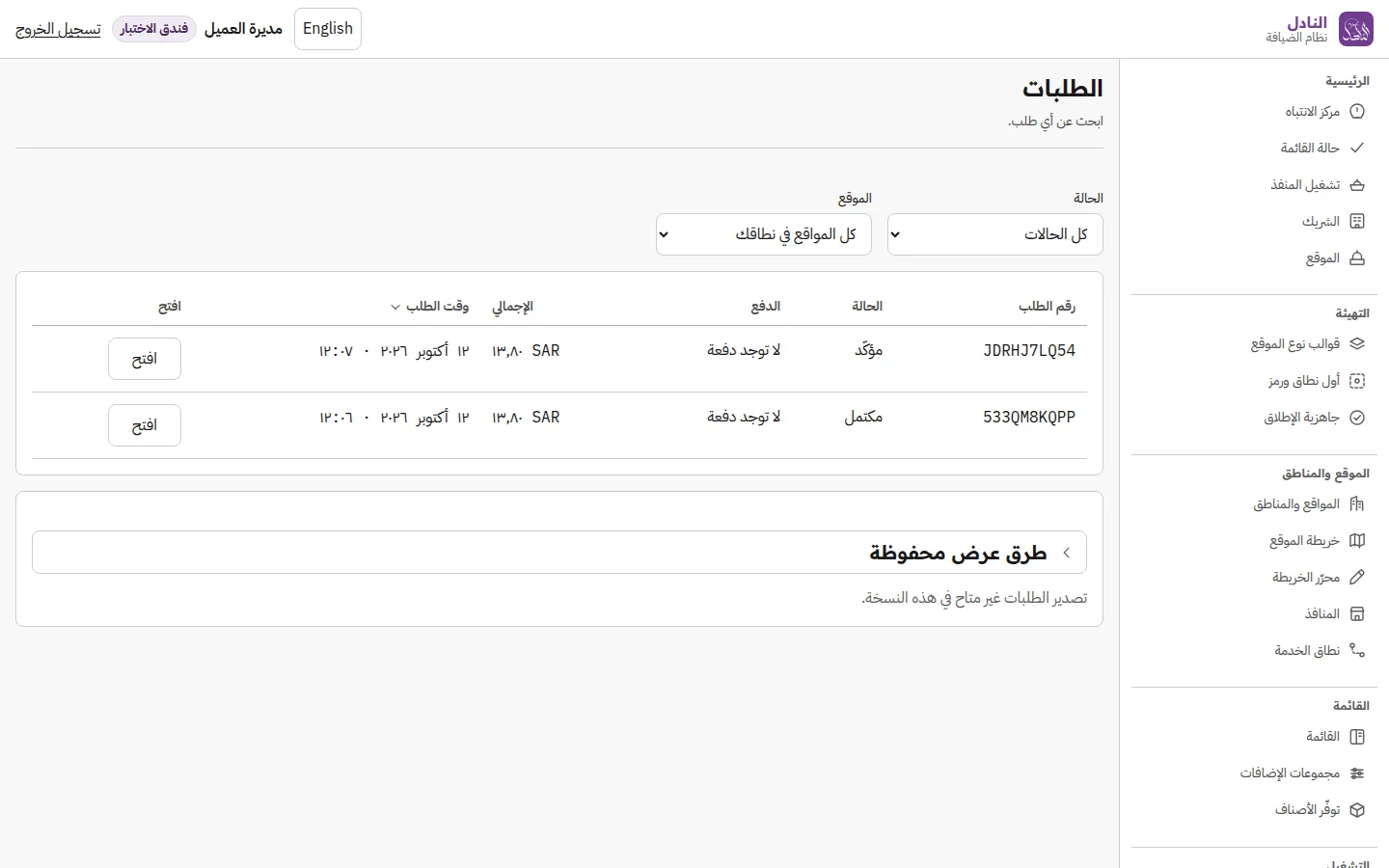Click the محرّر الخريطة pencil icon
Viewport: 1389px width, 868px height.
tap(1357, 578)
